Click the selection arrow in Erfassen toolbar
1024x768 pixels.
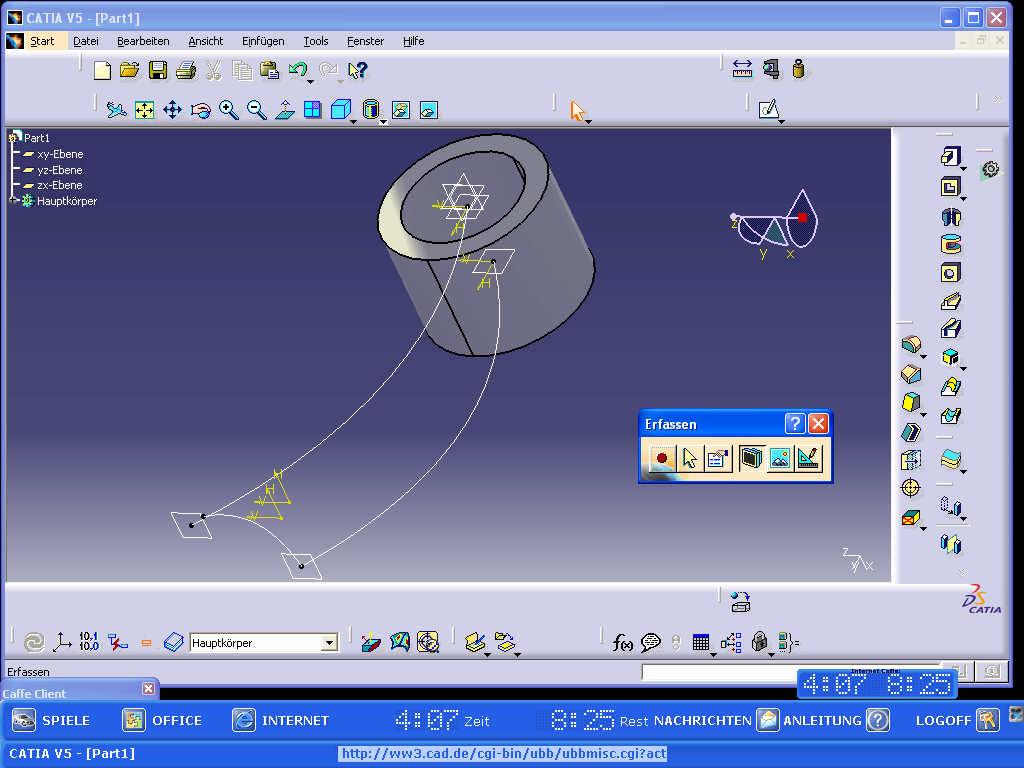pyautogui.click(x=690, y=458)
